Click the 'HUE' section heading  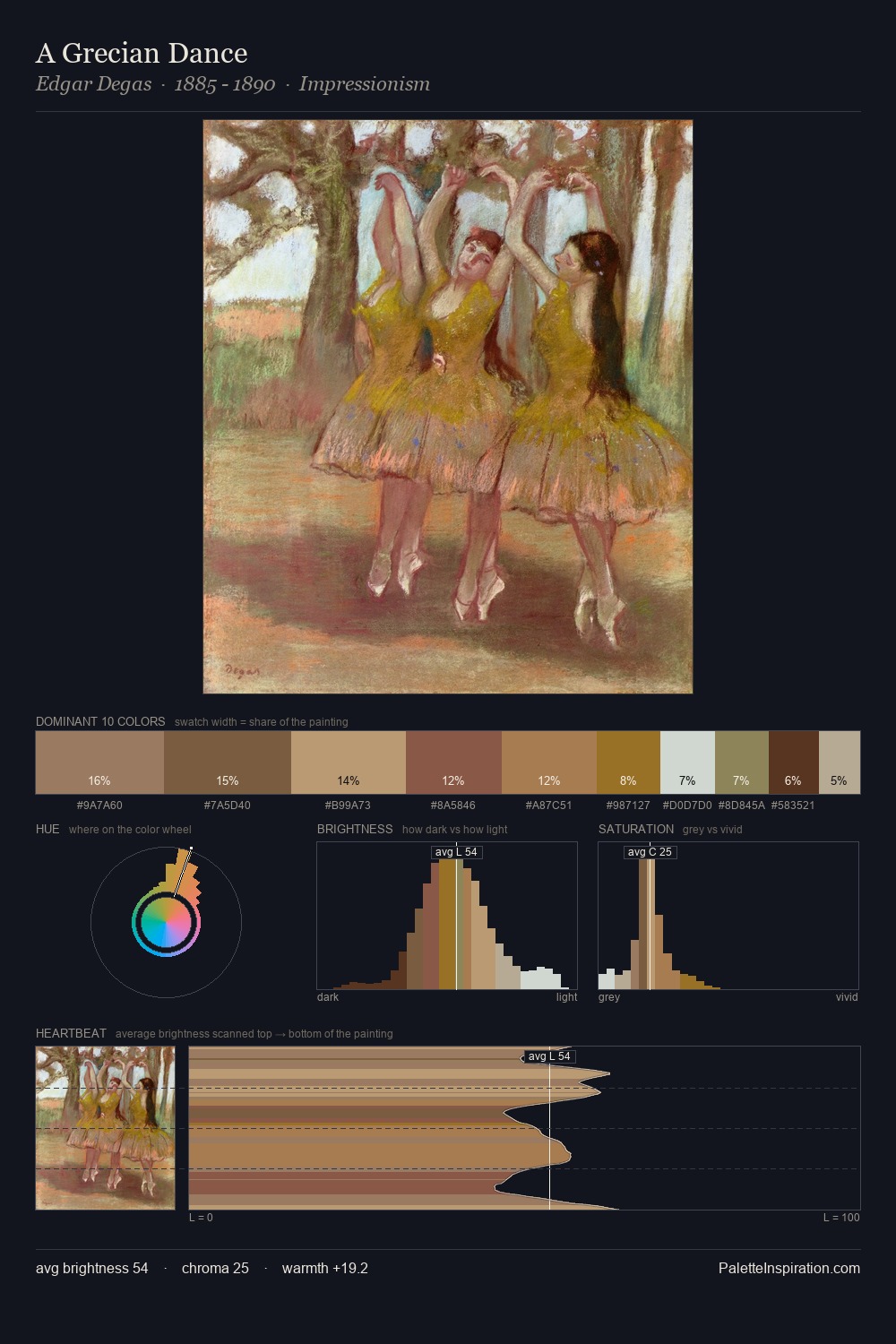47,829
